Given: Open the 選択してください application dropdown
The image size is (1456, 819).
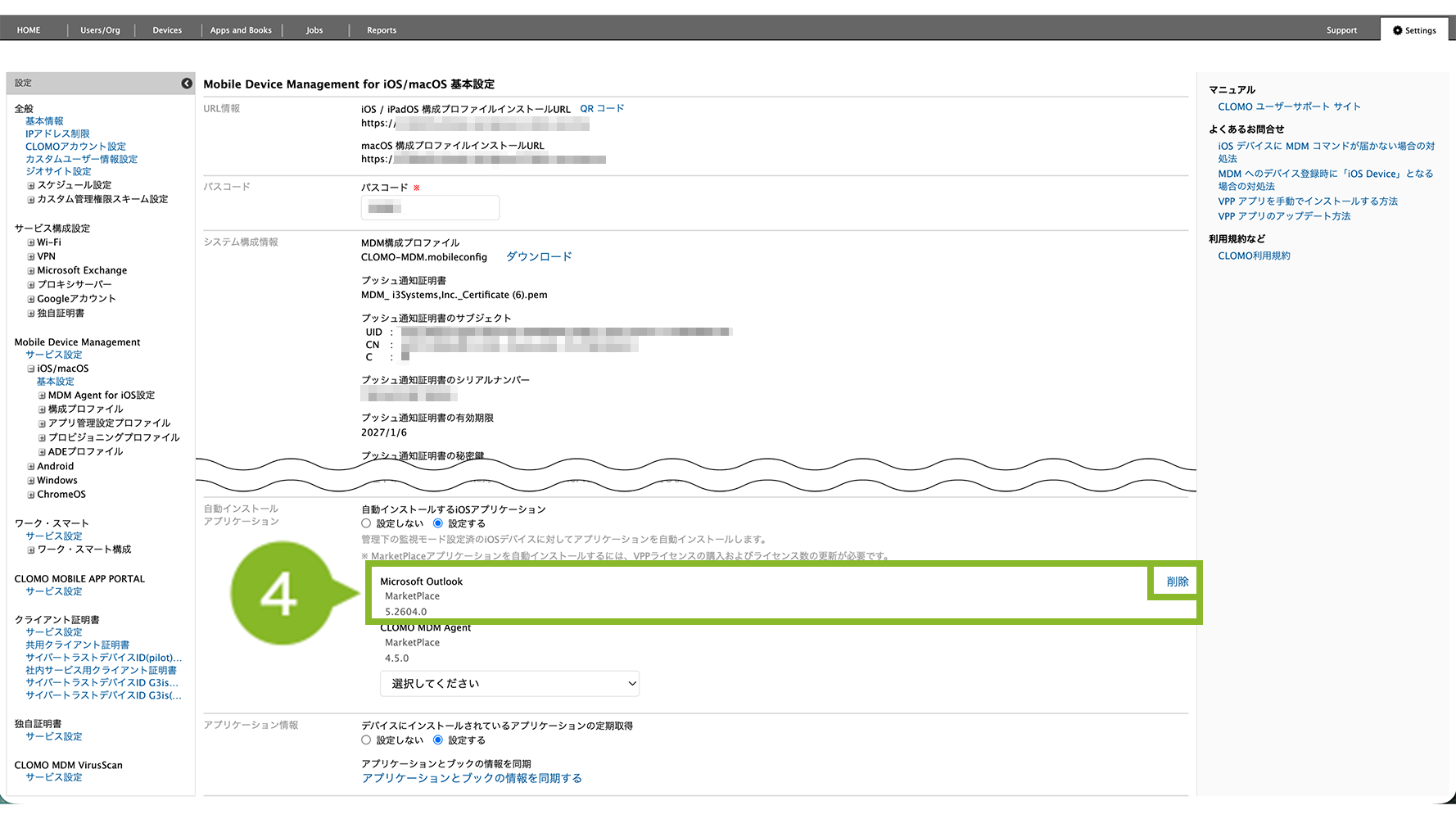Looking at the screenshot, I should 509,684.
